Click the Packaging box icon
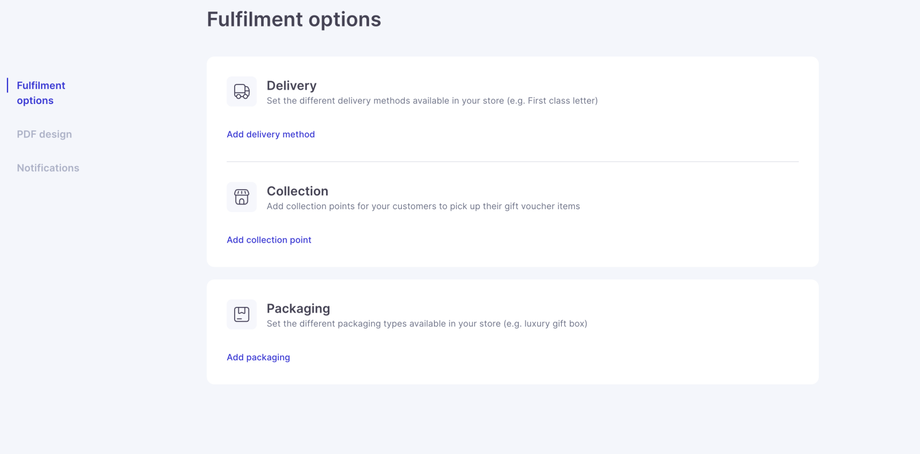This screenshot has height=454, width=920. [x=241, y=314]
